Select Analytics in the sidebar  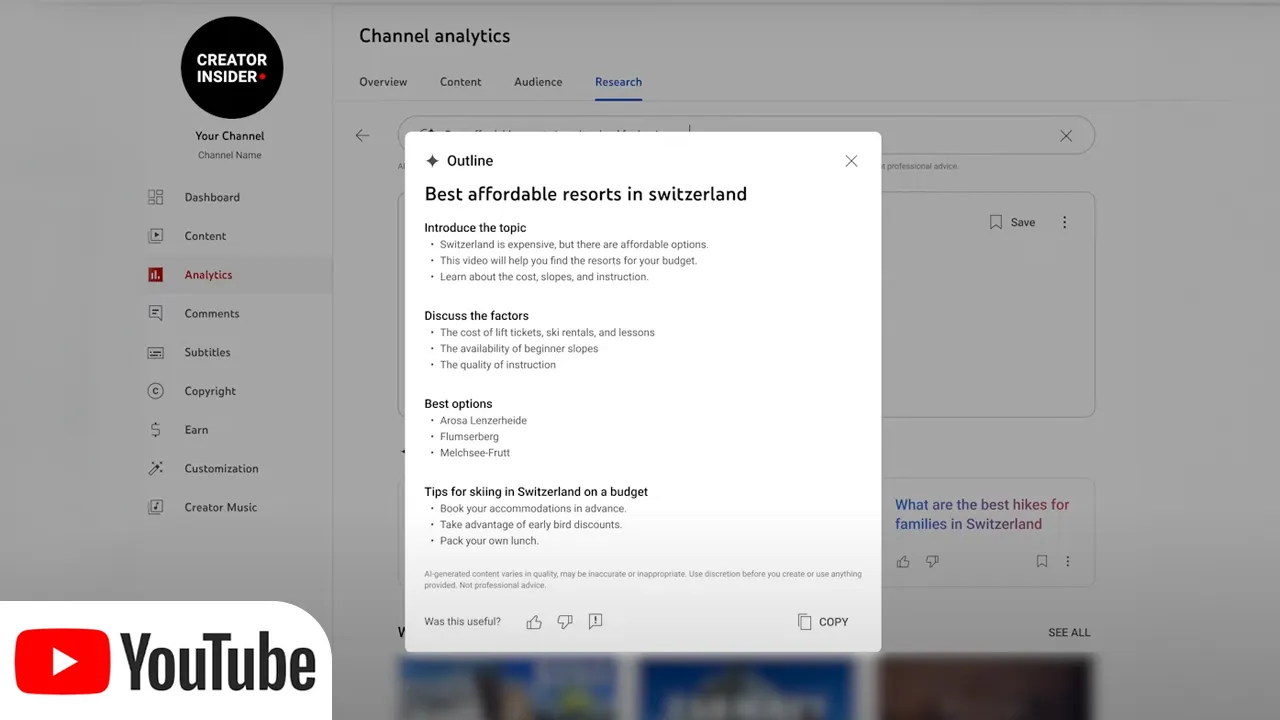click(208, 275)
